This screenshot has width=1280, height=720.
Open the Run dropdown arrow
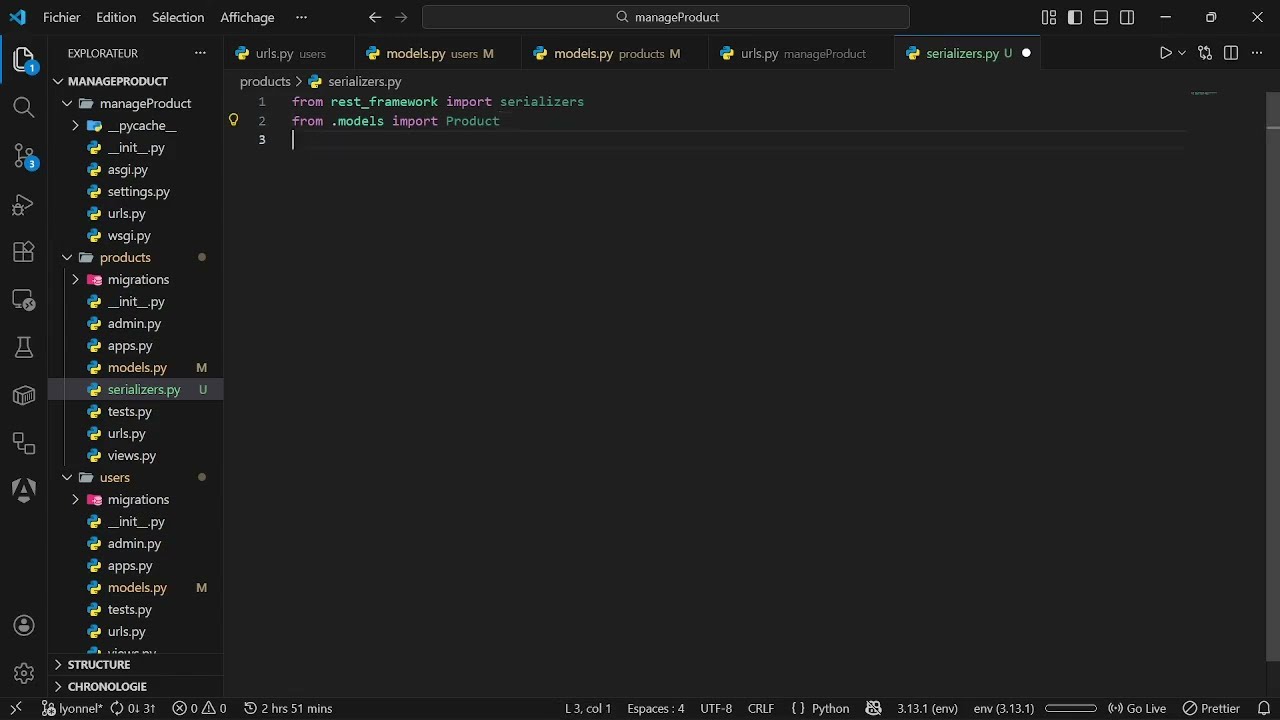click(1182, 53)
